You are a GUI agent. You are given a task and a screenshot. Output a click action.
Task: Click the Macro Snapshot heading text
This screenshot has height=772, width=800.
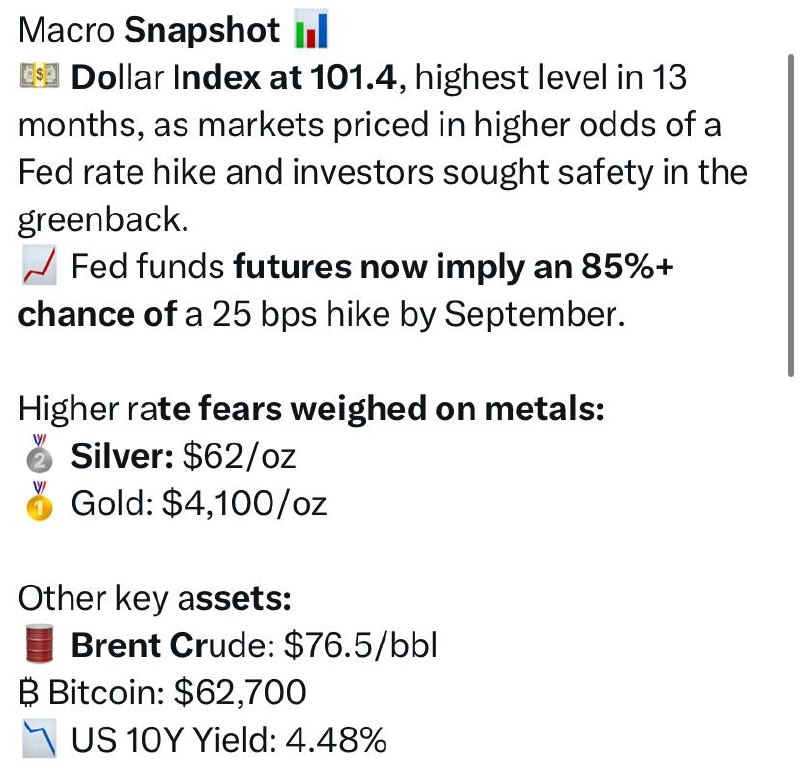click(x=148, y=30)
